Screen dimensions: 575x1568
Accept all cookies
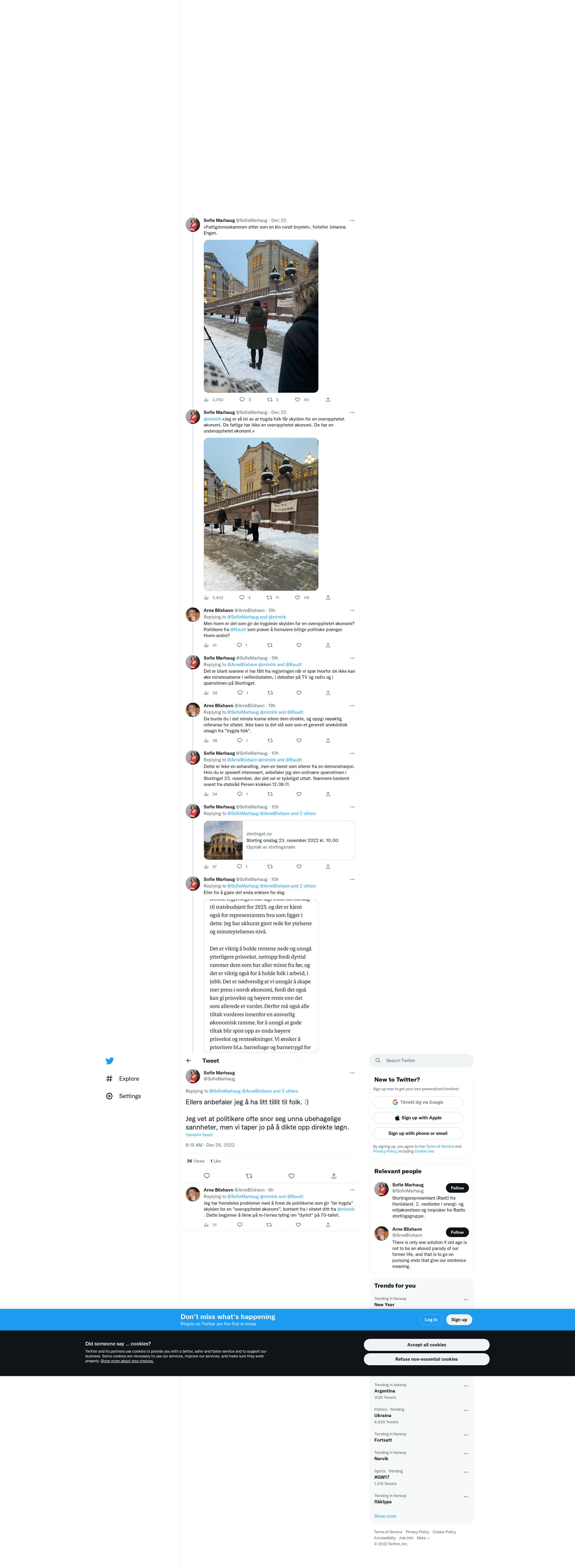pyautogui.click(x=426, y=1345)
